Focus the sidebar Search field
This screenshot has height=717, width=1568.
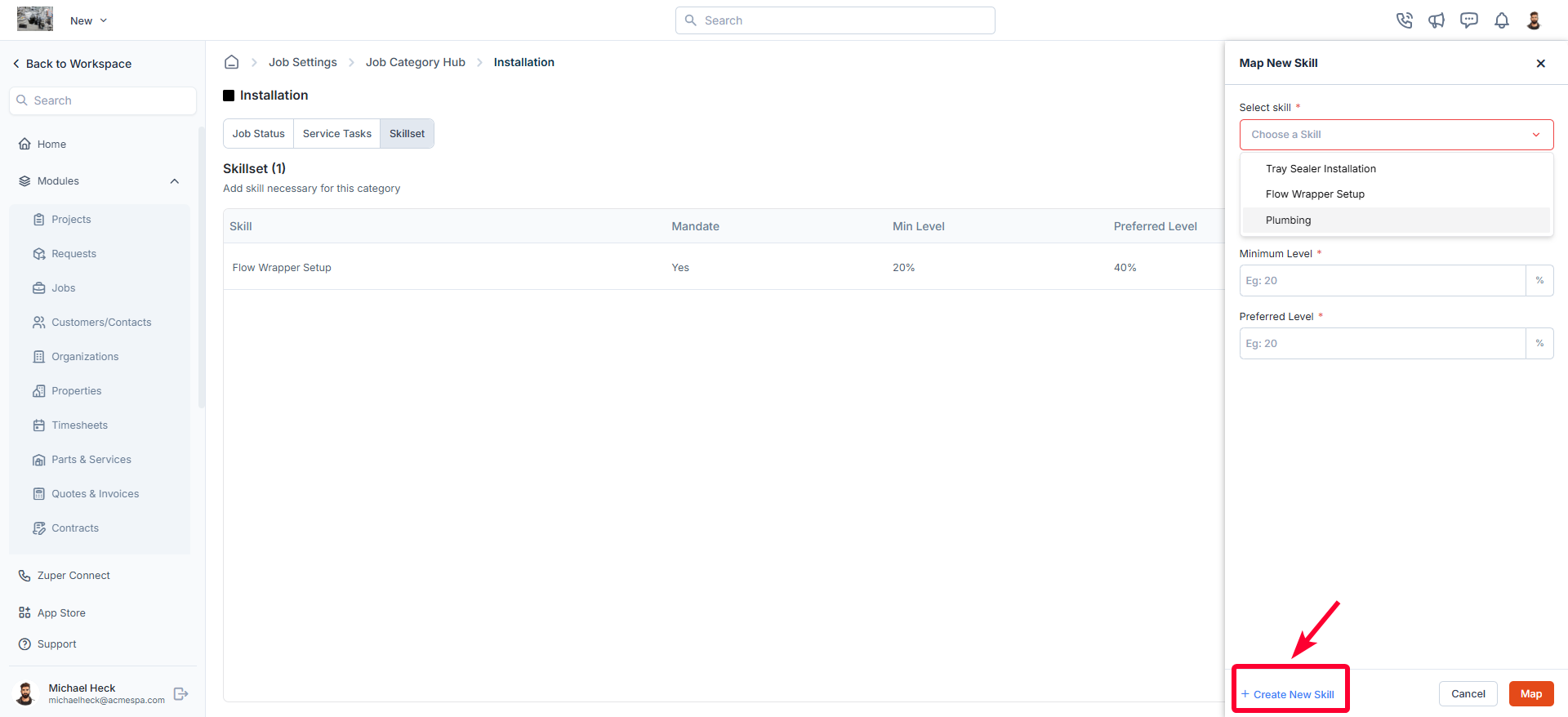tap(103, 100)
